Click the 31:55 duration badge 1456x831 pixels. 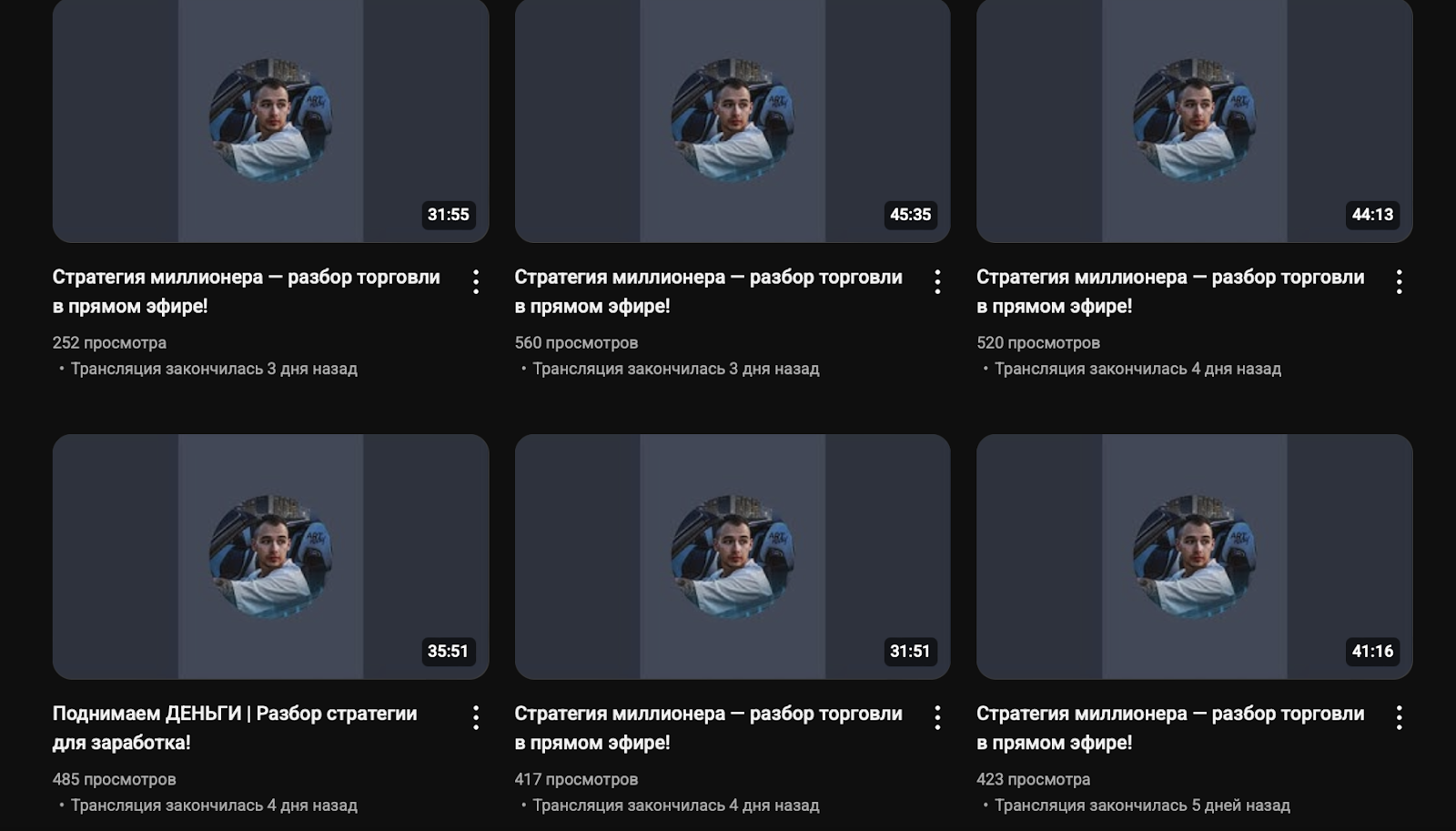click(449, 215)
